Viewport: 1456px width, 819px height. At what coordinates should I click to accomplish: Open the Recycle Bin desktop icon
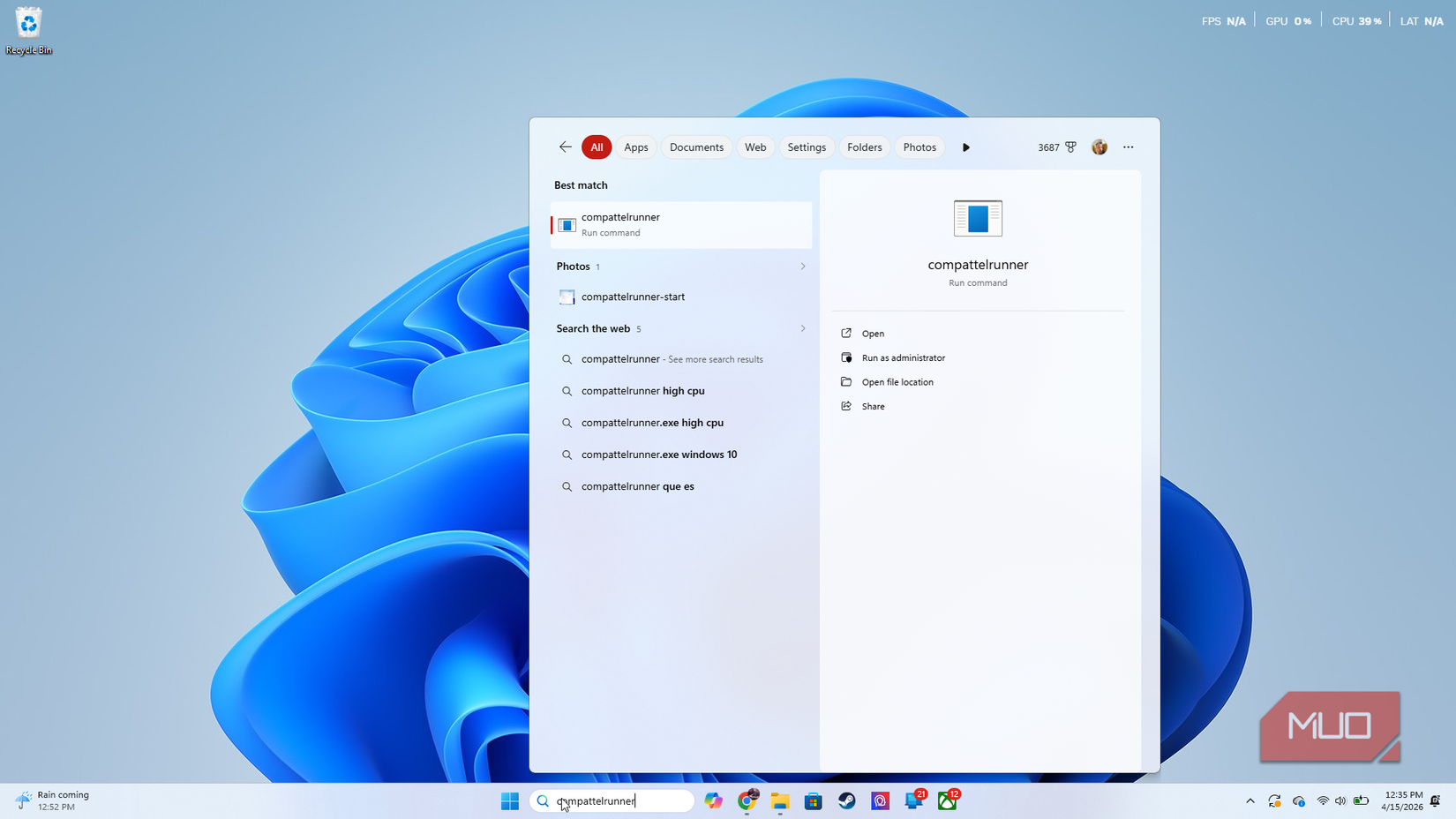click(29, 31)
